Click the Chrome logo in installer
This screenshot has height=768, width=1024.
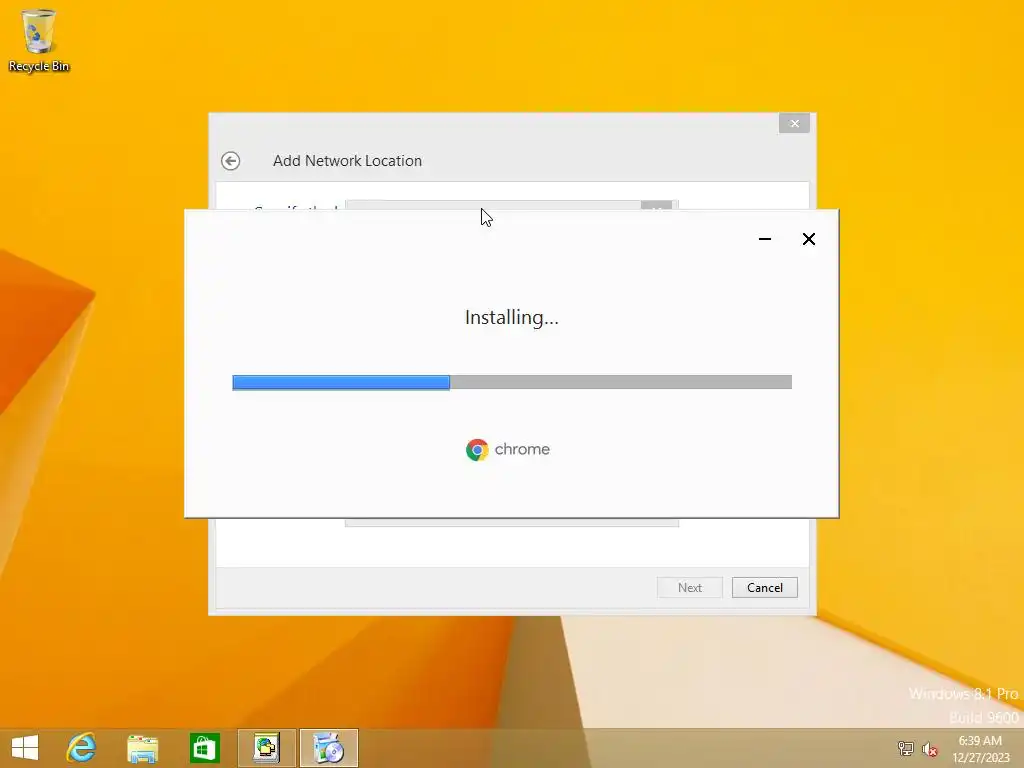click(477, 449)
